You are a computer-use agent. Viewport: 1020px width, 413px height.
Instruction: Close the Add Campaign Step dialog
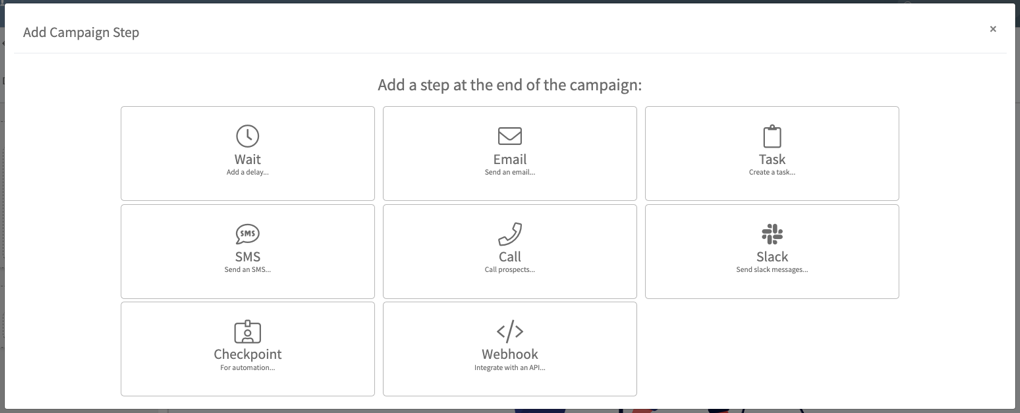pos(993,29)
